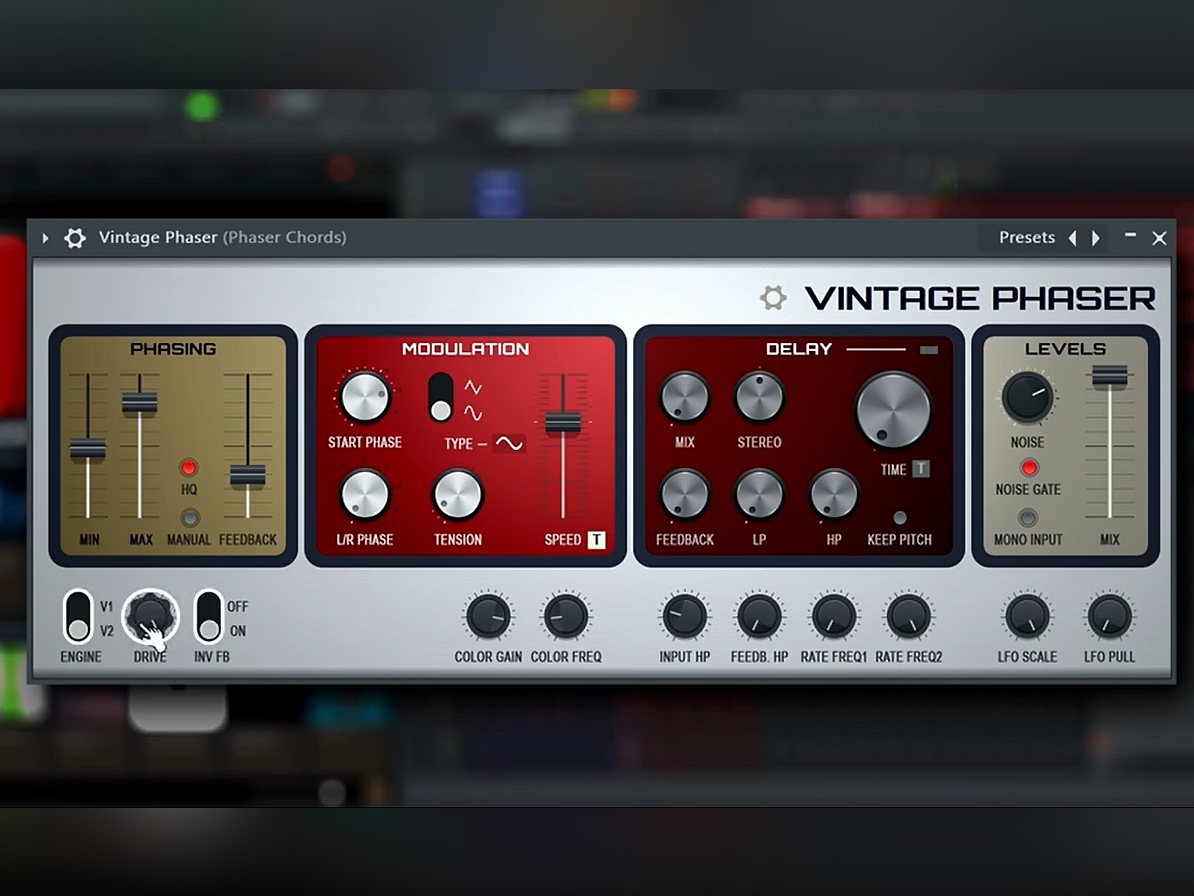Click the large "VINTAGE PHASER" logo text

coord(980,298)
